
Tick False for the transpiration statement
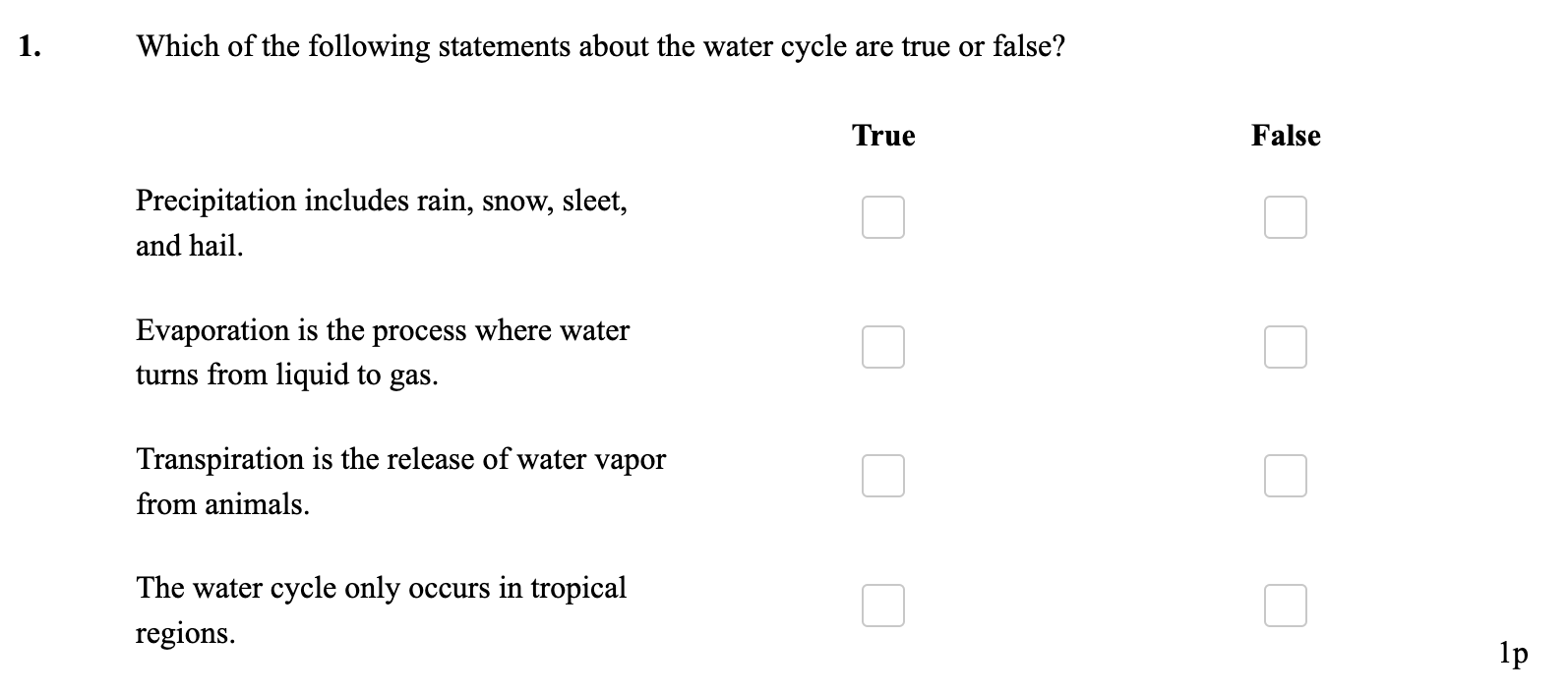[1286, 476]
